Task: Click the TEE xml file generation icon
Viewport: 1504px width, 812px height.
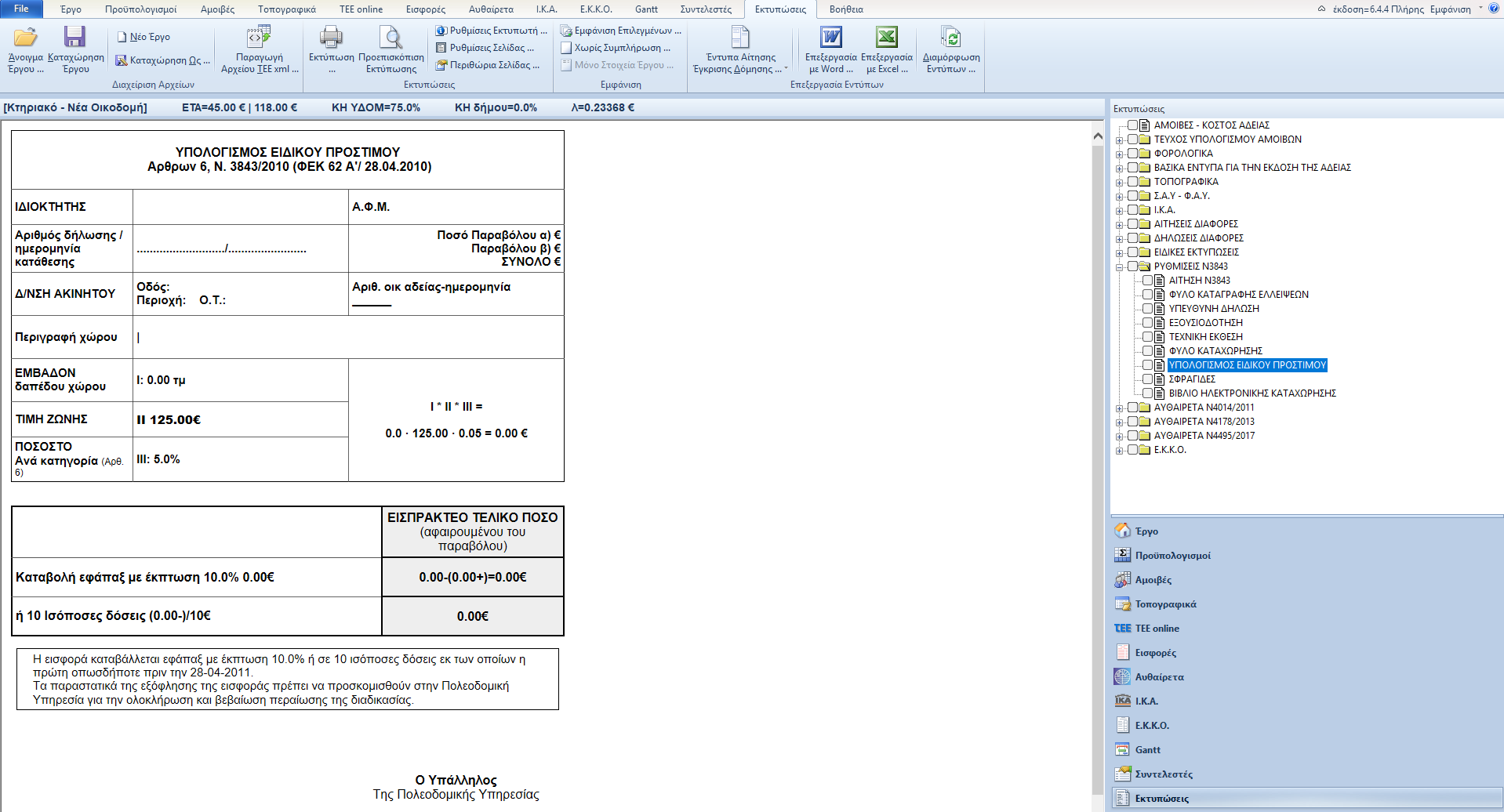Action: pos(259,37)
